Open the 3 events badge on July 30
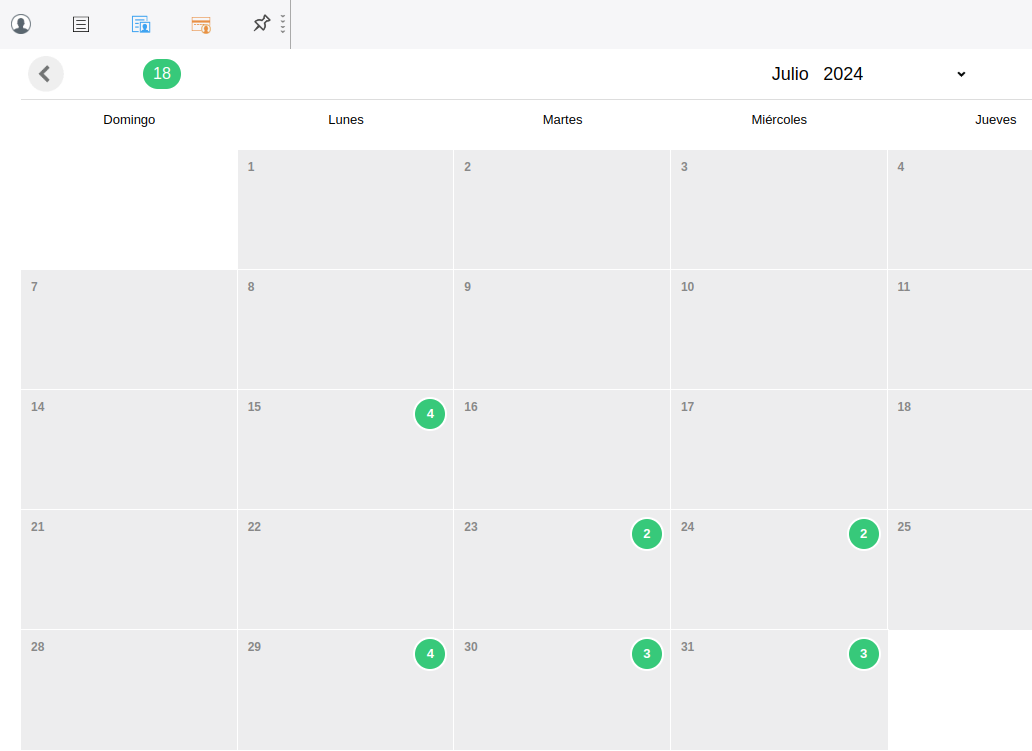The height and width of the screenshot is (751, 1032). (647, 654)
